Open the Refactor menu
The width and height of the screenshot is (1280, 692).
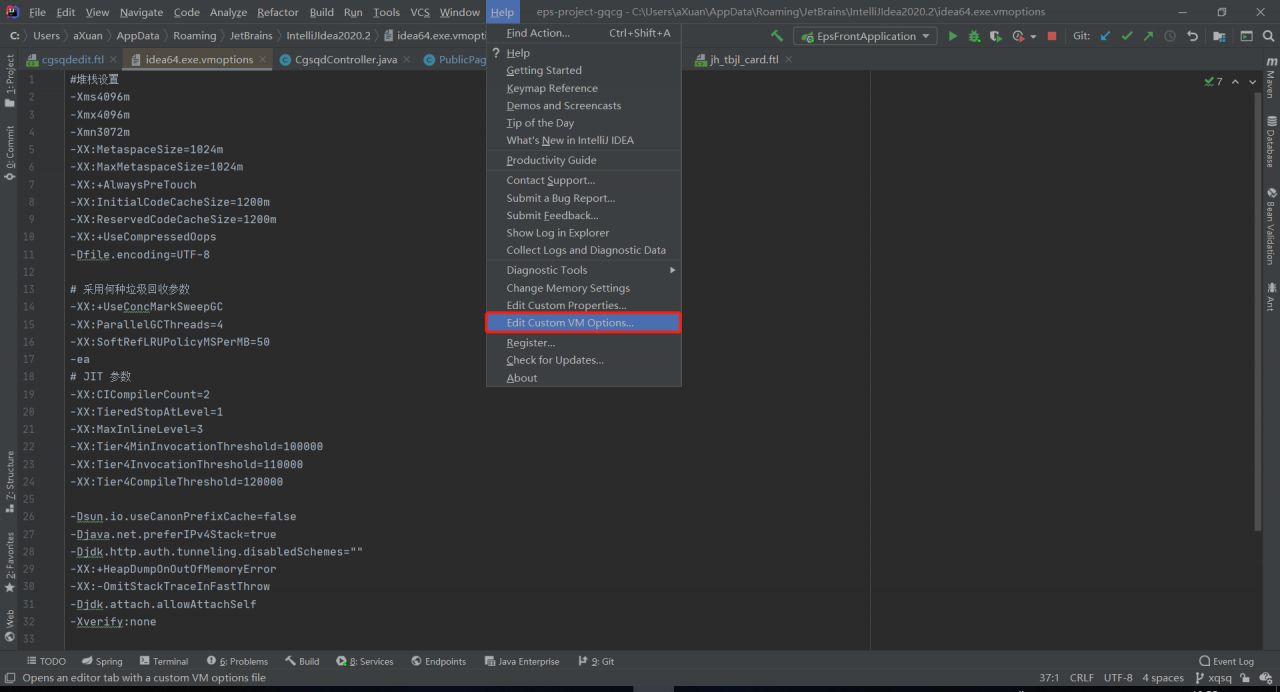(278, 12)
